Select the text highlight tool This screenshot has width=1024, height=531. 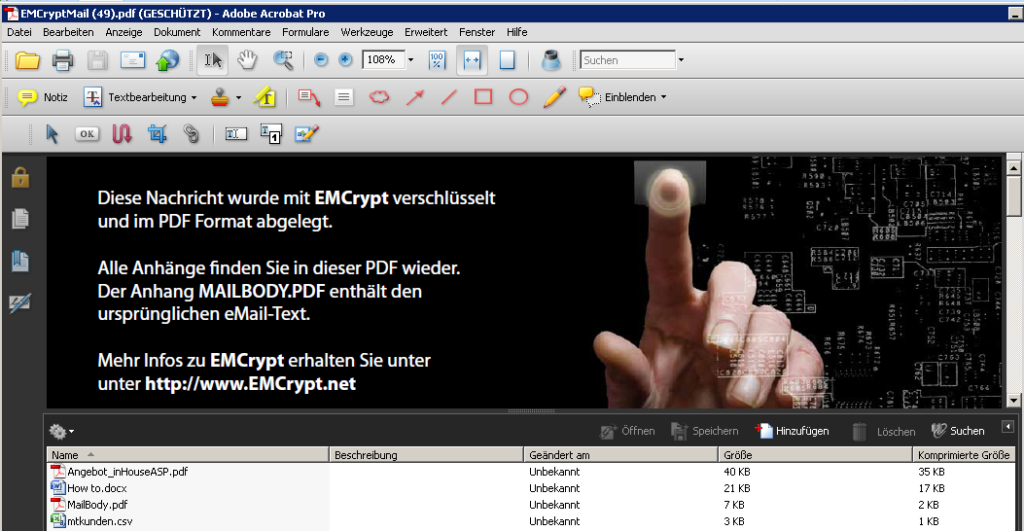click(x=265, y=97)
